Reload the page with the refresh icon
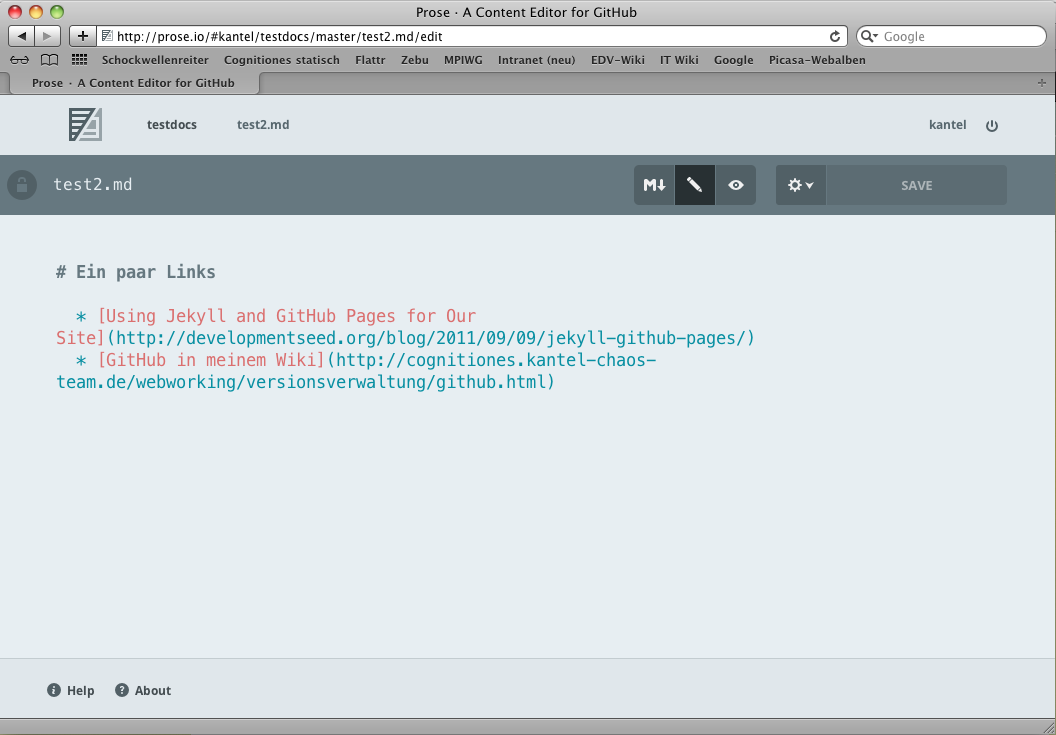Image resolution: width=1056 pixels, height=735 pixels. coord(835,36)
